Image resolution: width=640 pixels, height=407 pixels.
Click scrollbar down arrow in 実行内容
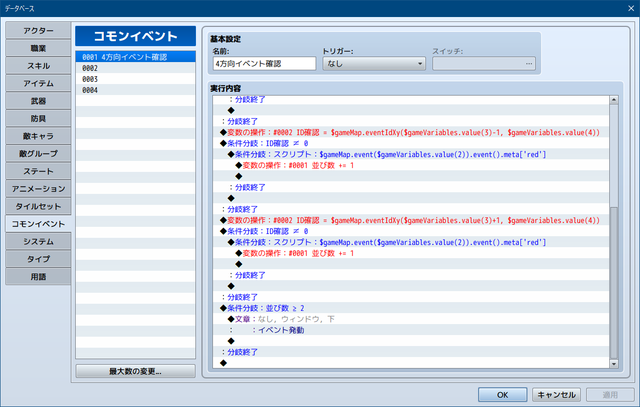pos(613,363)
